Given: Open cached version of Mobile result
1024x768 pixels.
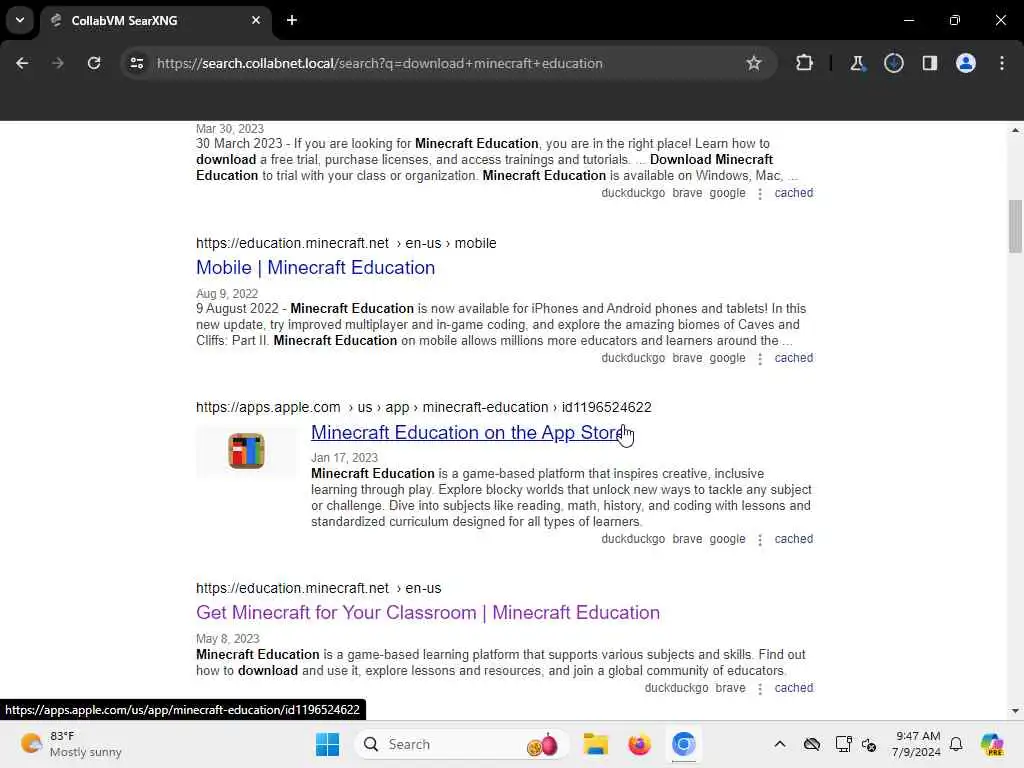Looking at the screenshot, I should 793,359.
